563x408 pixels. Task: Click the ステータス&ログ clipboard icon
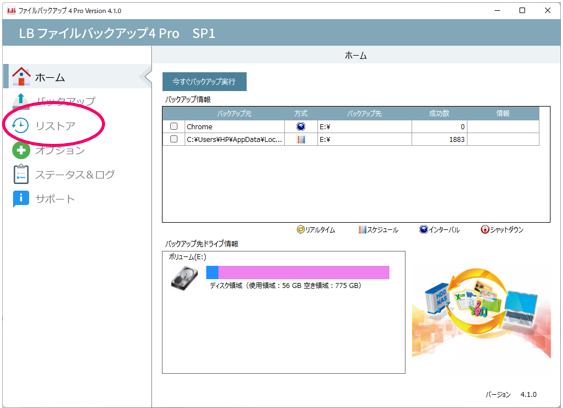tap(21, 174)
